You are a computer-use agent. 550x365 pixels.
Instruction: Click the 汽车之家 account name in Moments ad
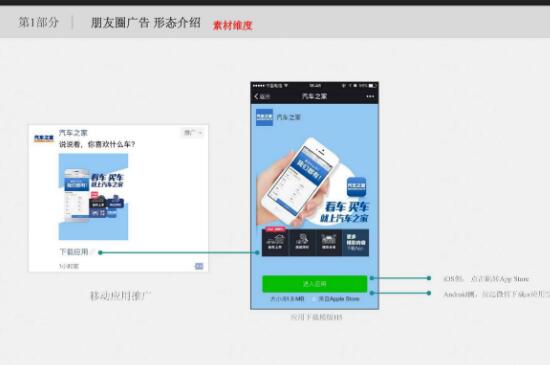coord(73,133)
